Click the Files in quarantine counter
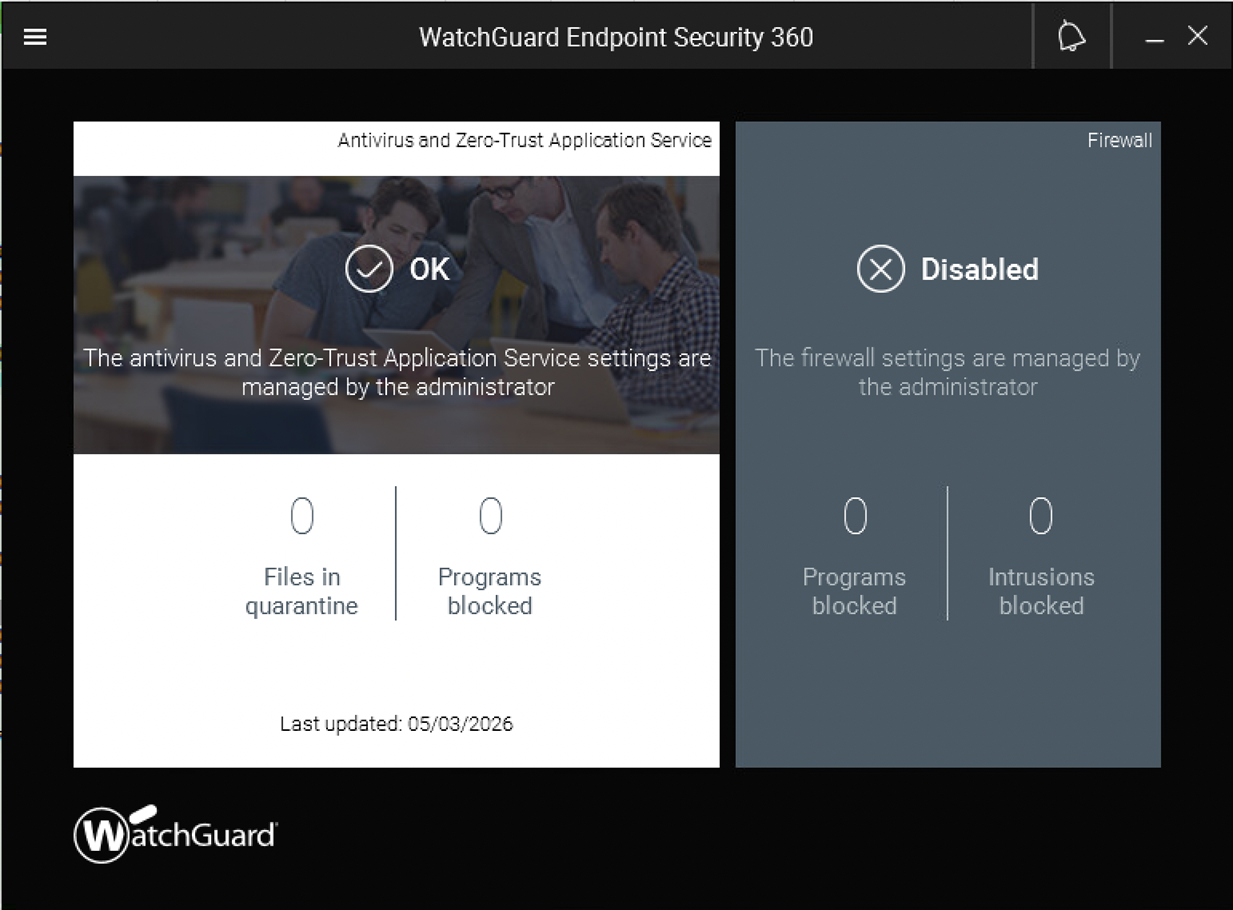This screenshot has width=1233, height=910. pyautogui.click(x=301, y=555)
